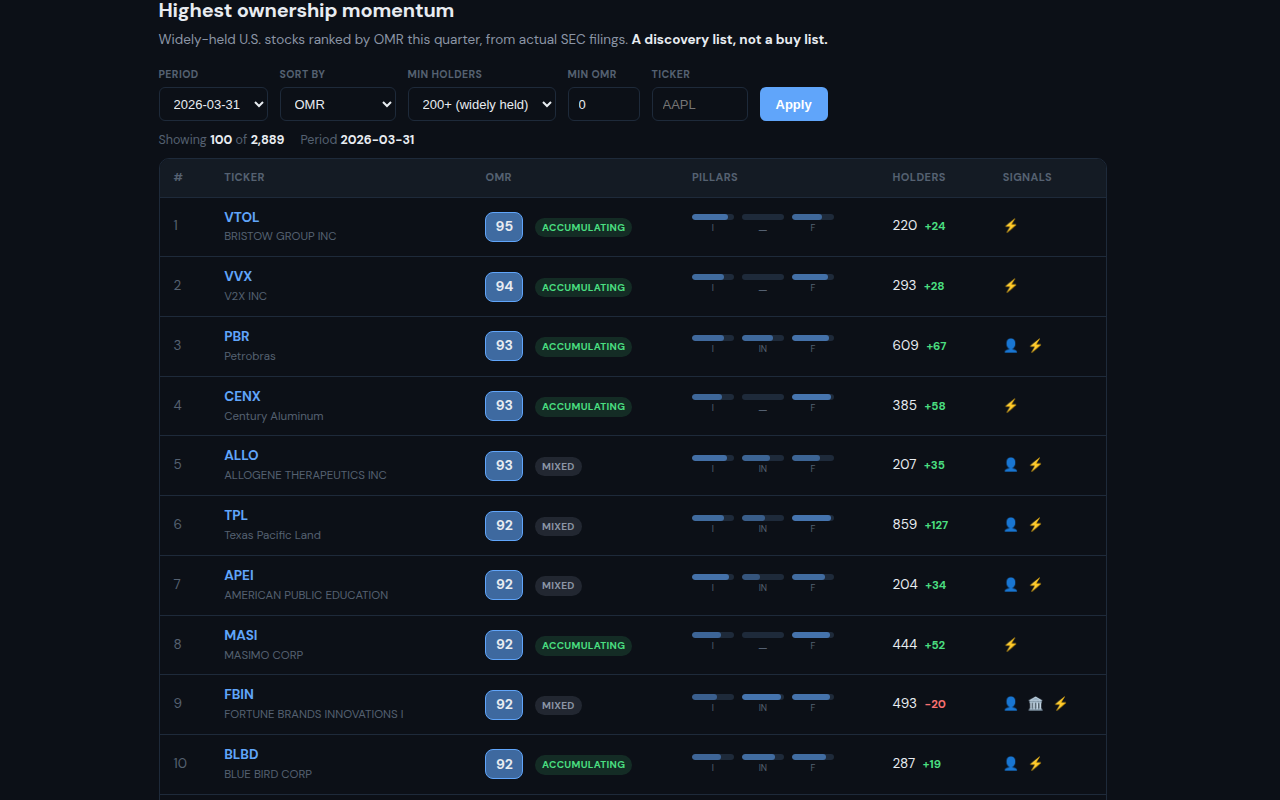Click the TICKER column header
Image resolution: width=1280 pixels, height=800 pixels.
pos(244,177)
